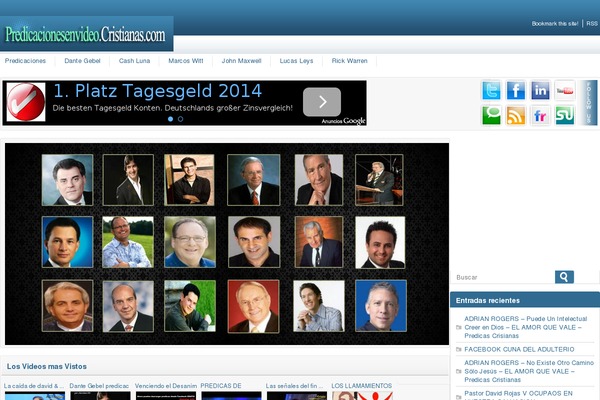Click the red checkmark ad logo
The height and width of the screenshot is (400, 600).
point(26,102)
